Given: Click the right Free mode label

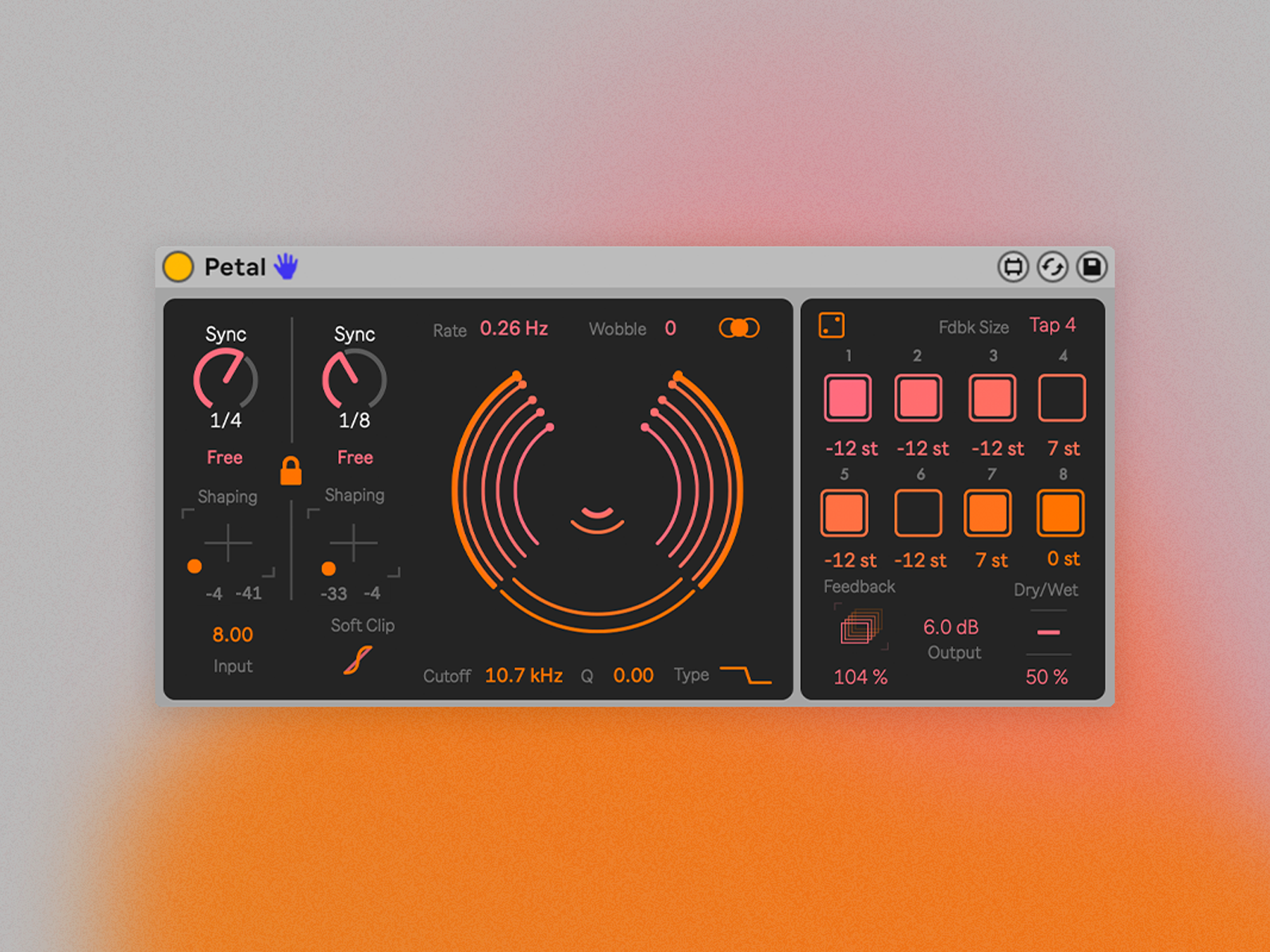Looking at the screenshot, I should pyautogui.click(x=355, y=458).
